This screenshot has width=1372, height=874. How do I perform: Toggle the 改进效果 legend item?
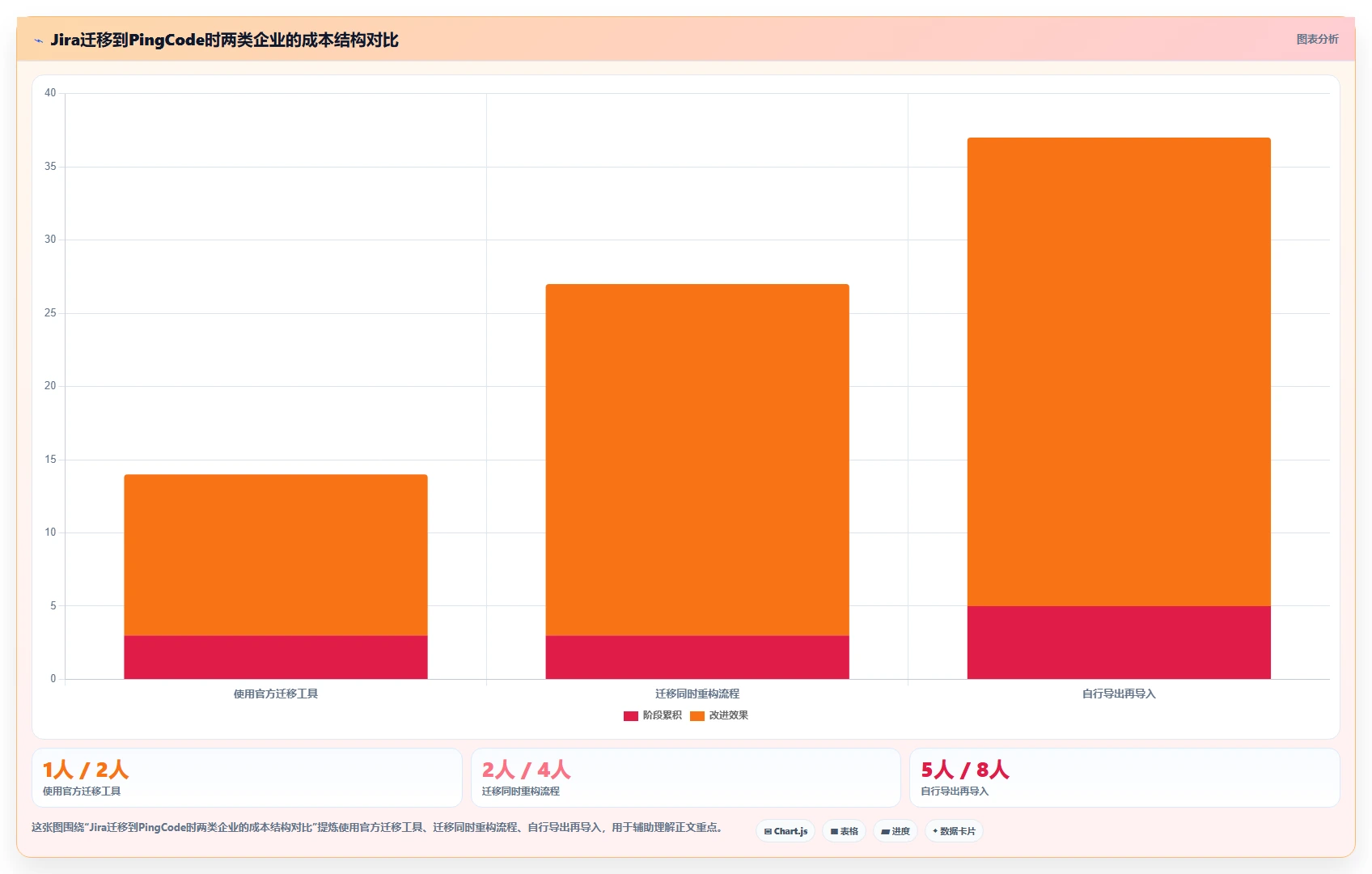pos(719,715)
